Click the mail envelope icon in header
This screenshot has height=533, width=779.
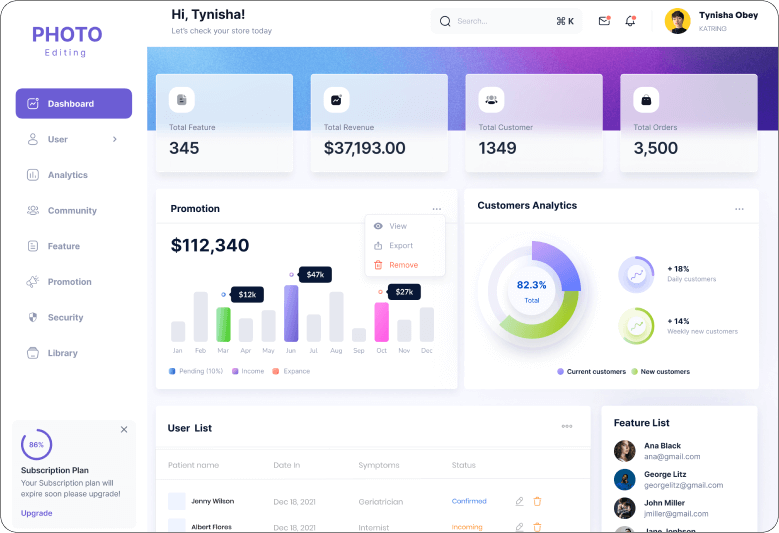[604, 20]
